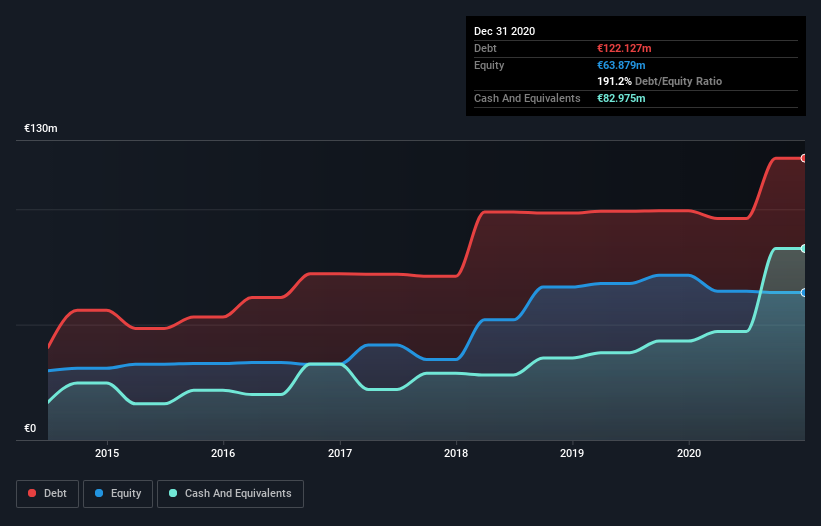The width and height of the screenshot is (821, 526).
Task: Click the €82.975m cash value
Action: tap(621, 98)
